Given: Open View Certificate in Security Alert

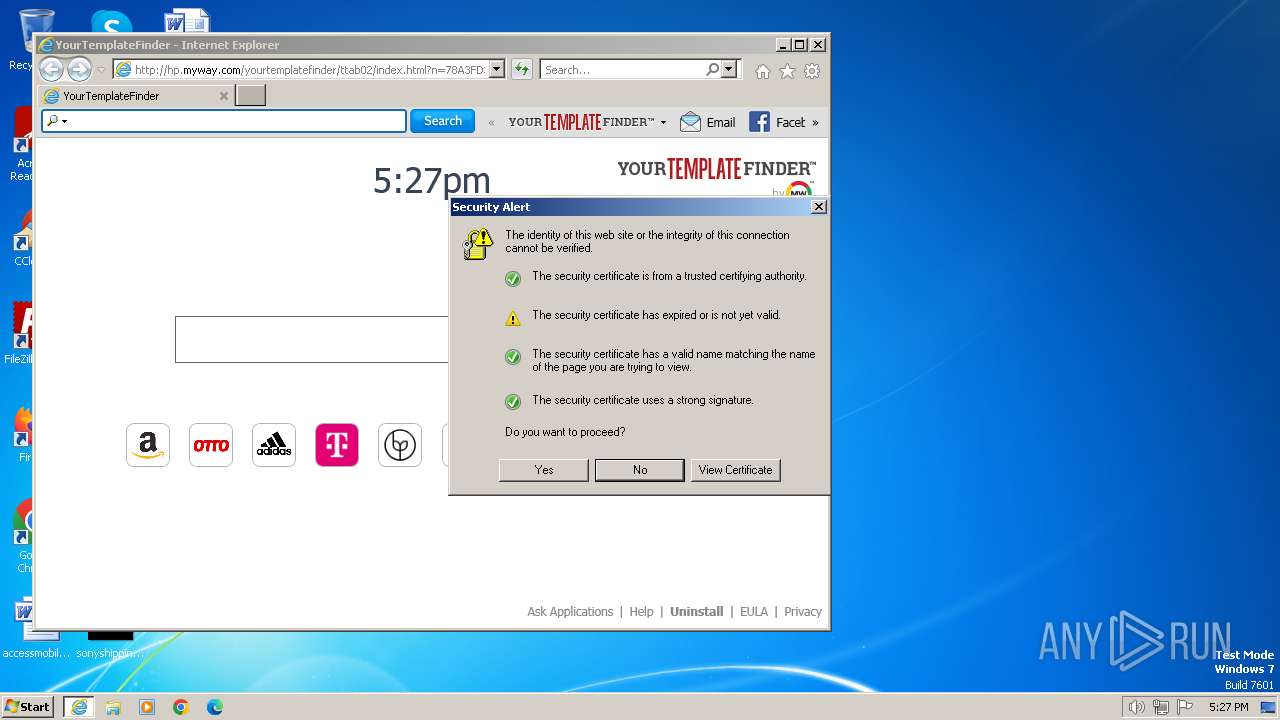Looking at the screenshot, I should click(735, 470).
